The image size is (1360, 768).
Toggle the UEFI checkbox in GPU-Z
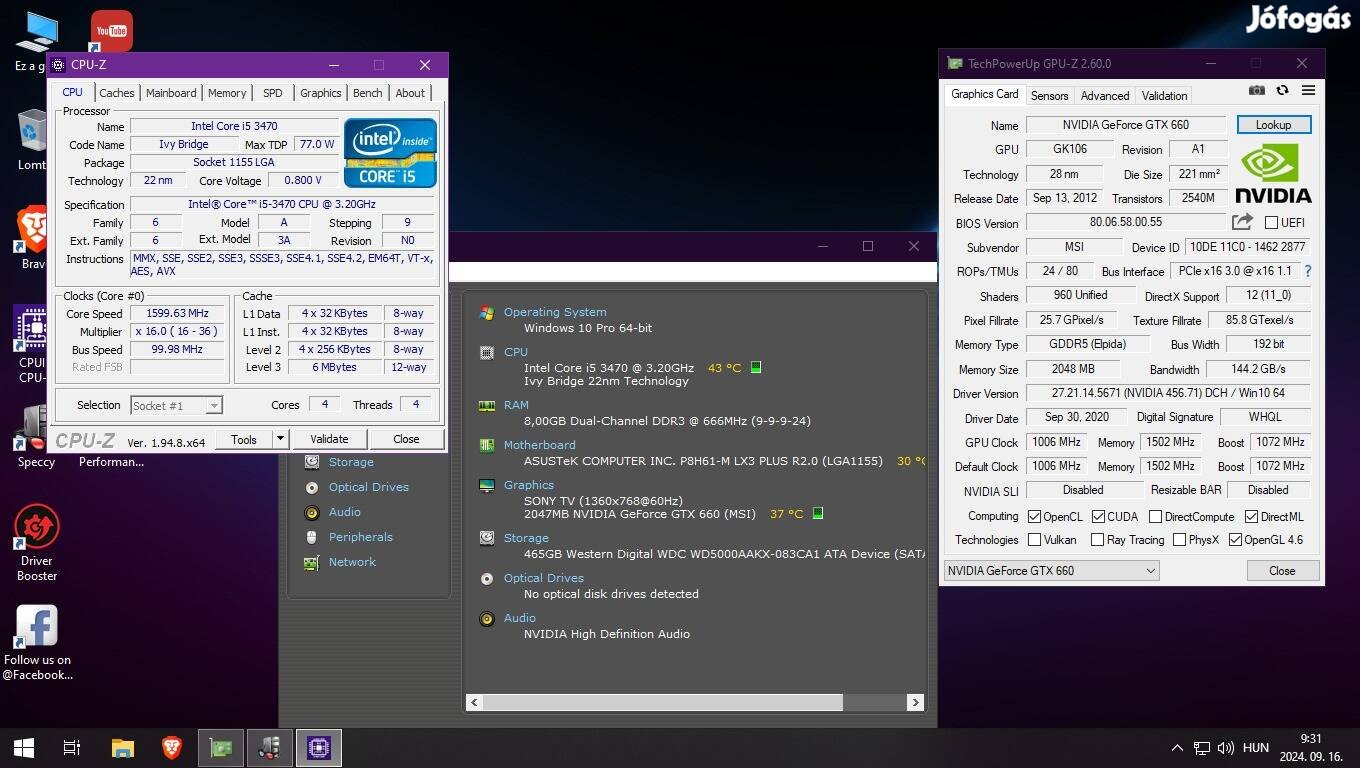click(1271, 222)
